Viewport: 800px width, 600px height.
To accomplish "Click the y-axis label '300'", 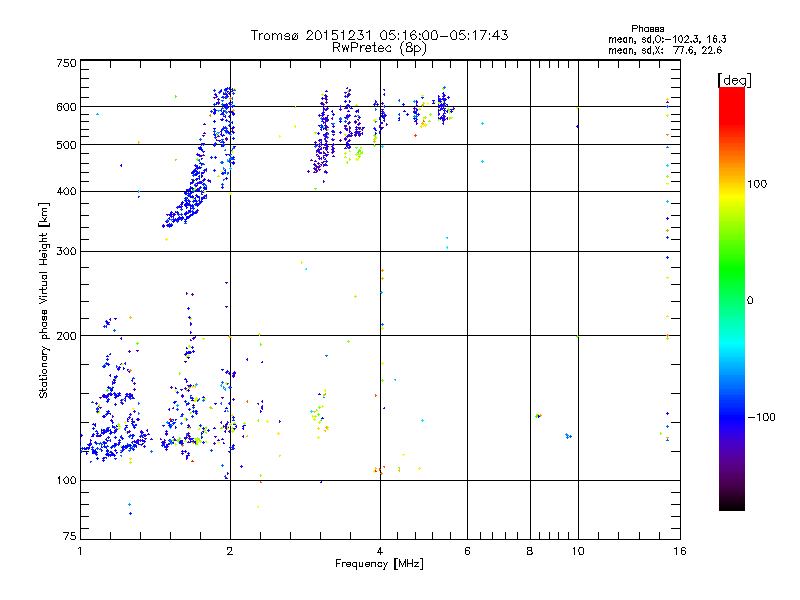I will point(66,252).
